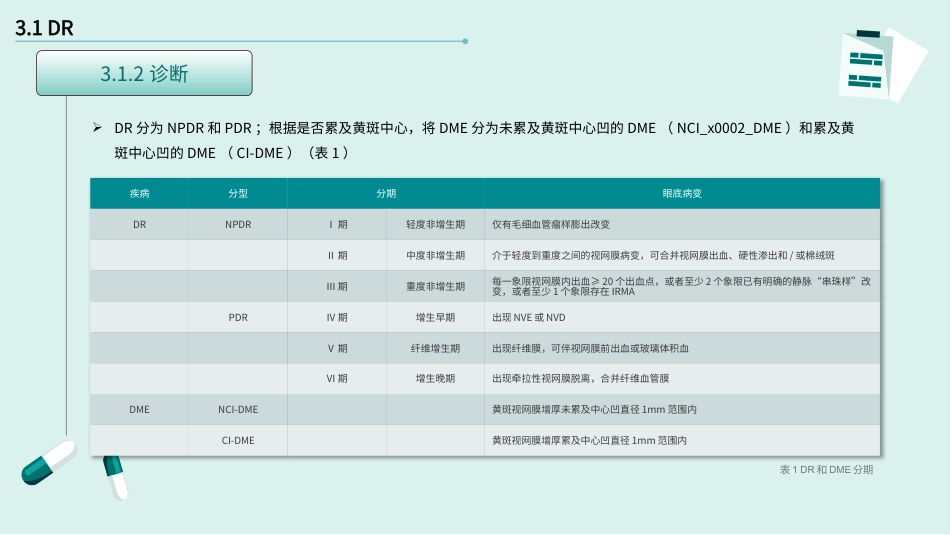Screen dimensions: 950x535
Task: Click the "眼底病变" table header
Action: tap(682, 193)
